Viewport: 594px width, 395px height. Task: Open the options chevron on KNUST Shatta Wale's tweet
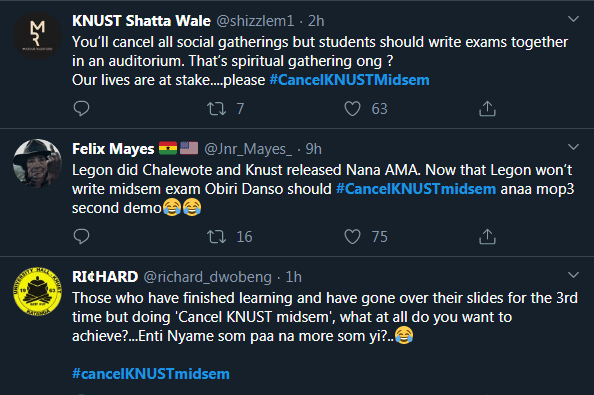[x=573, y=19]
